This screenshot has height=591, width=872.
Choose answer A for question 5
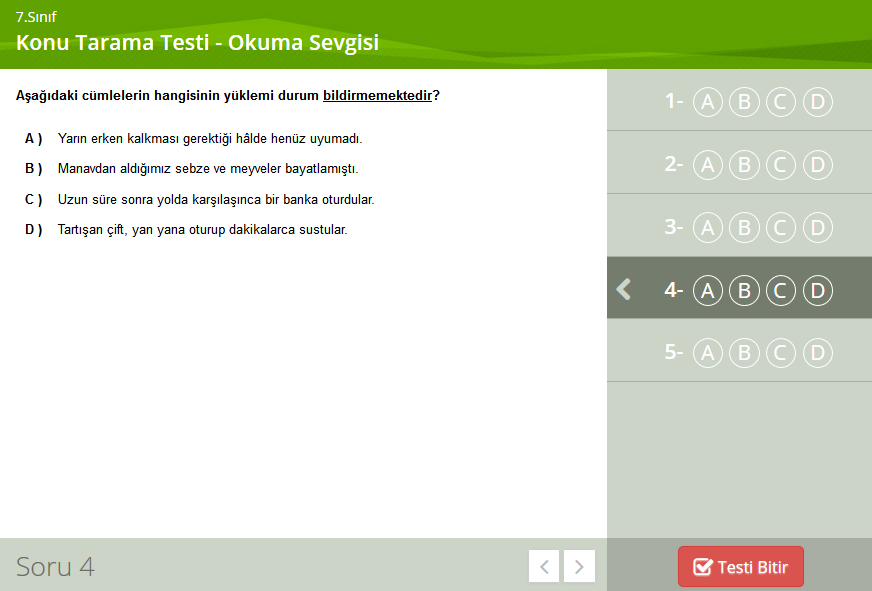click(707, 352)
